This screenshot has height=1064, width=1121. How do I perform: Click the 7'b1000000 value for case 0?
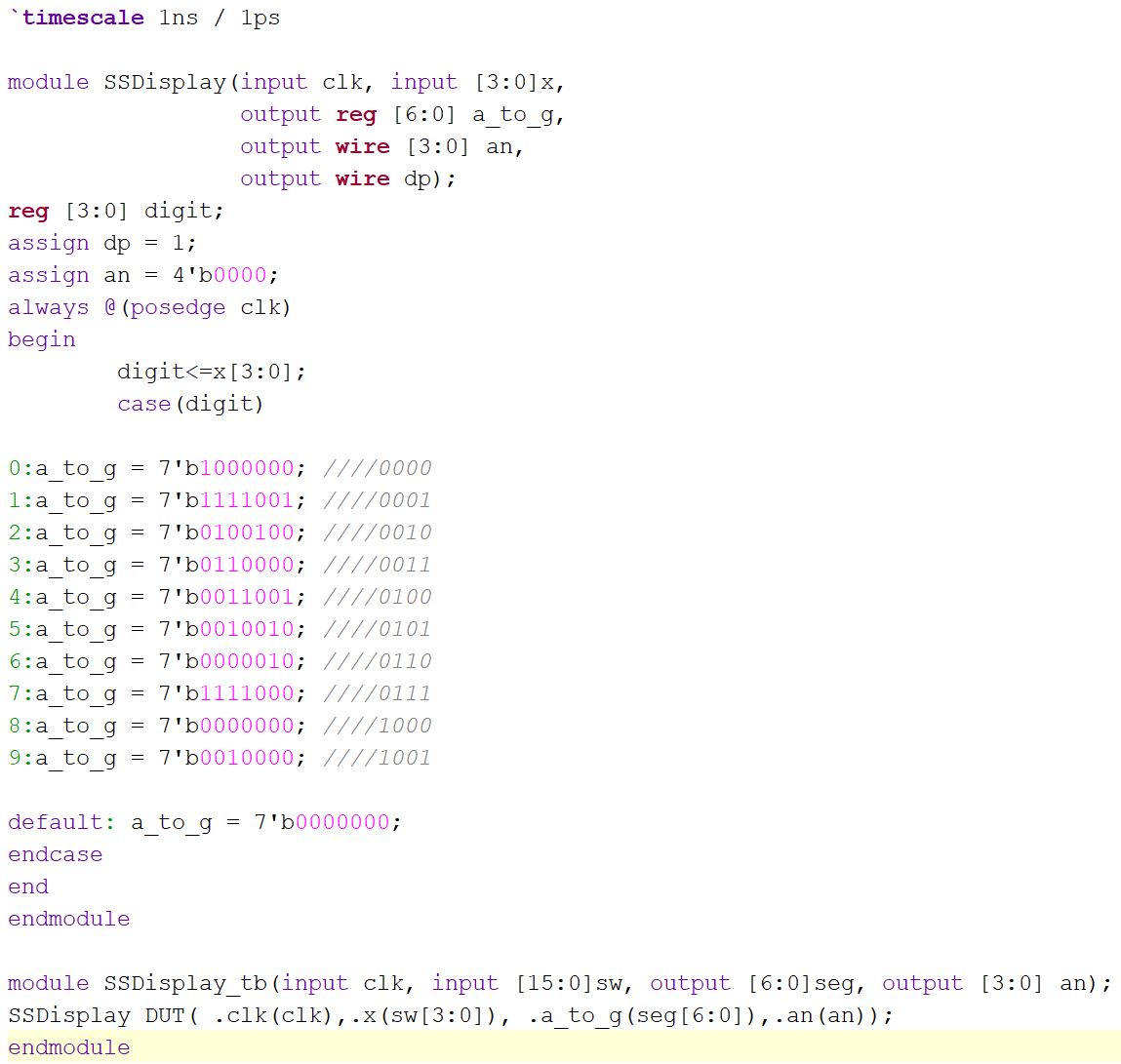[231, 468]
